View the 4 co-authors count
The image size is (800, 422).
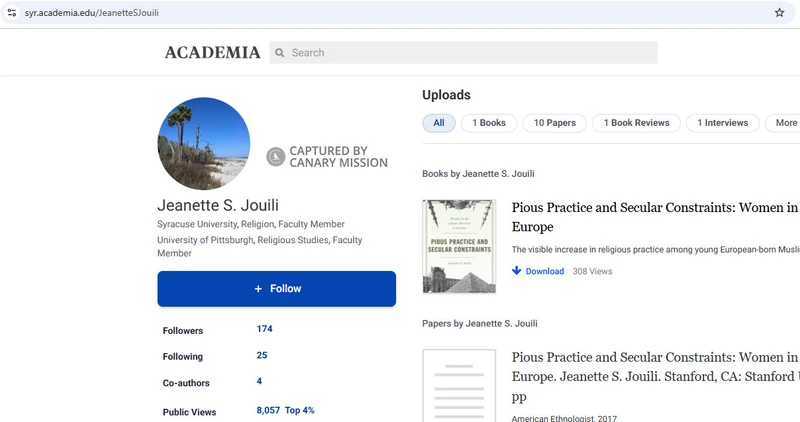point(259,381)
